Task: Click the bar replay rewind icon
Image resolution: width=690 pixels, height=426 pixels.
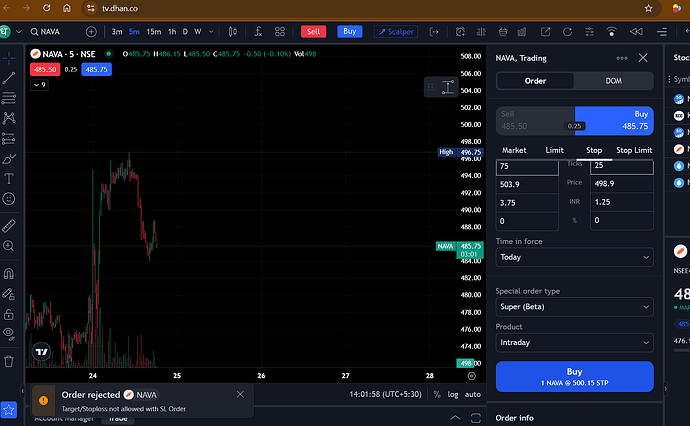Action: (636, 32)
